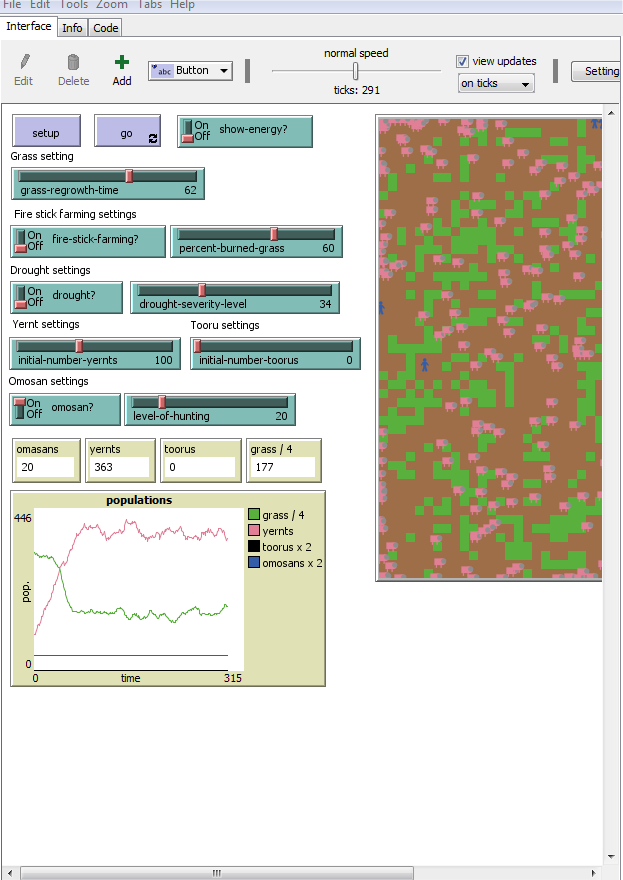623x880 pixels.
Task: Open the Help menu
Action: click(182, 4)
